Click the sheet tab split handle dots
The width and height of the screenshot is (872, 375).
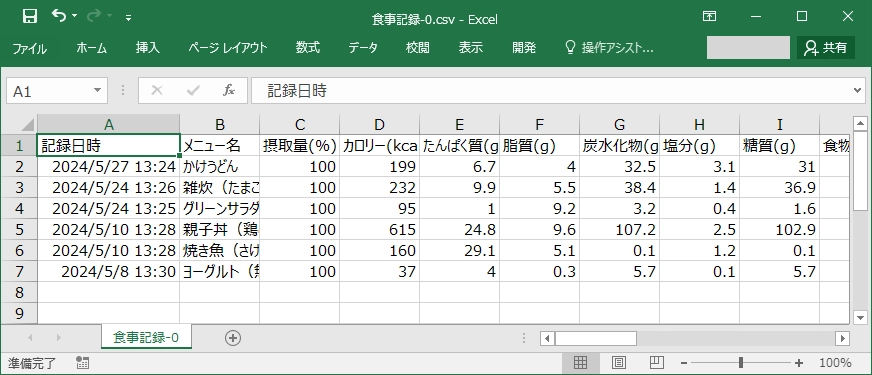524,338
